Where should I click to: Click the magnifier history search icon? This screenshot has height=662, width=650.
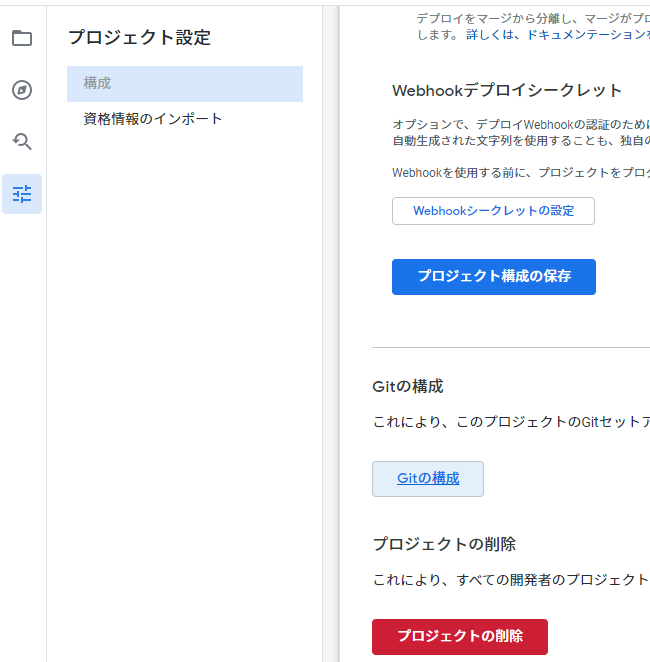coord(22,142)
